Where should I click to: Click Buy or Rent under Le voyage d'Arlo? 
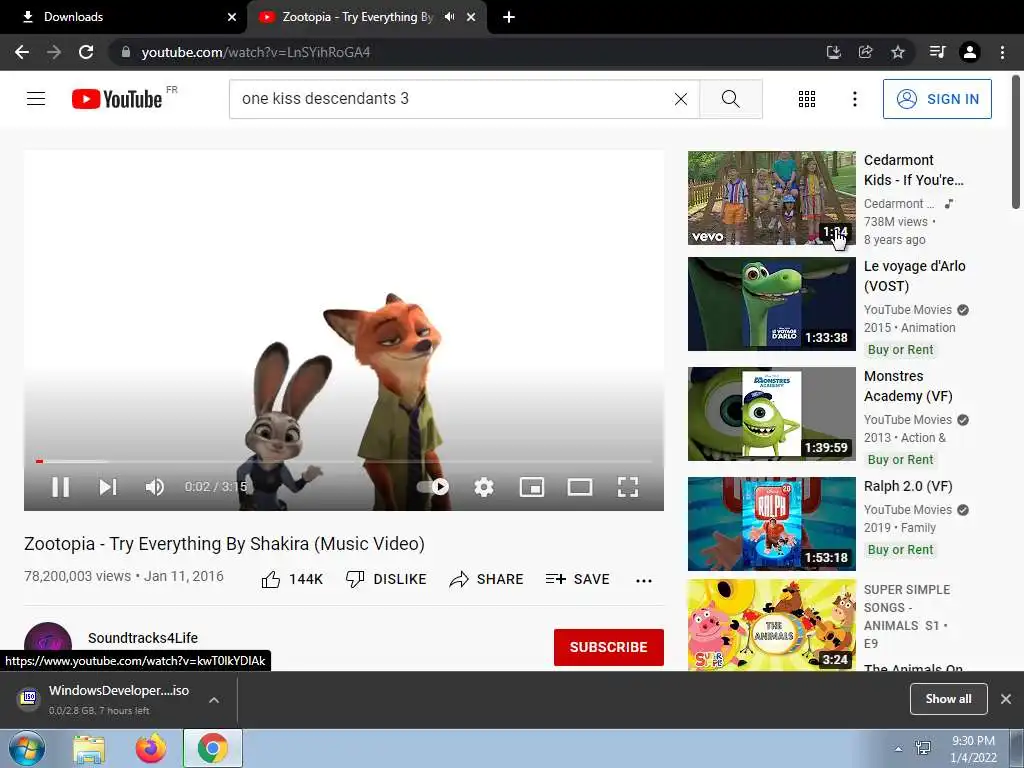coord(901,349)
